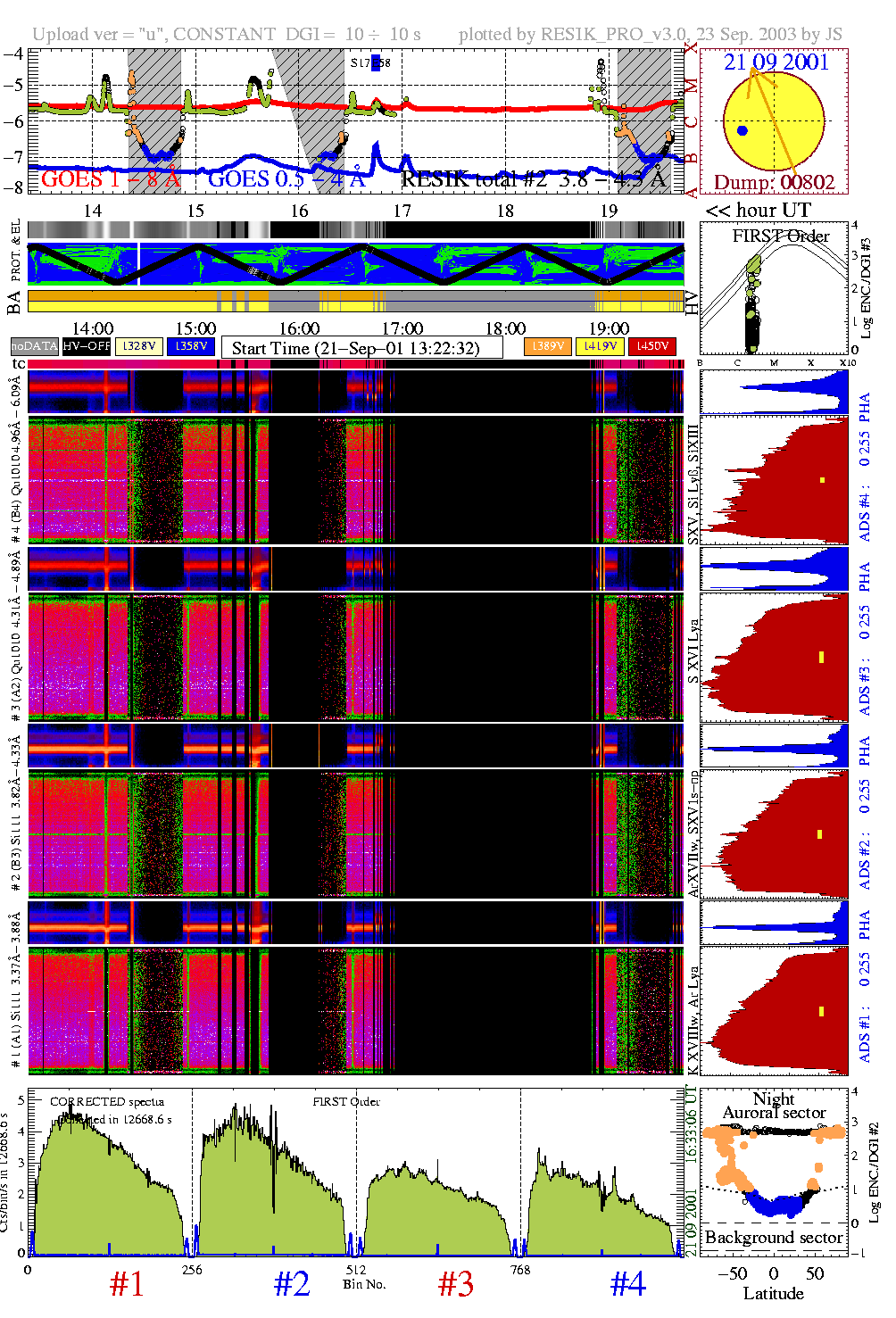Screen dimensions: 896x1318
Task: Click the S17 blue marker in GOES plot
Action: tap(377, 62)
